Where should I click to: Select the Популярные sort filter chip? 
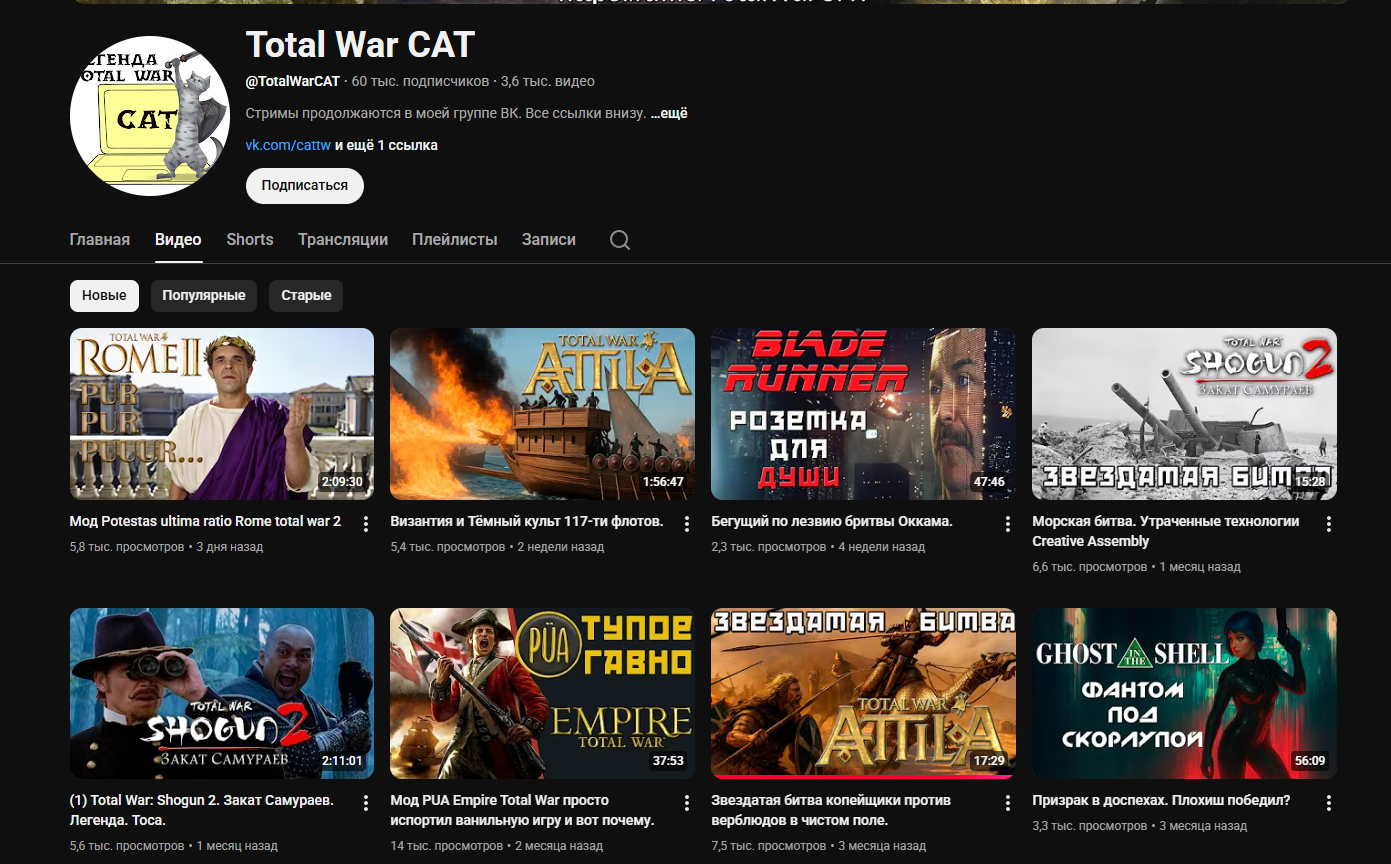point(204,296)
